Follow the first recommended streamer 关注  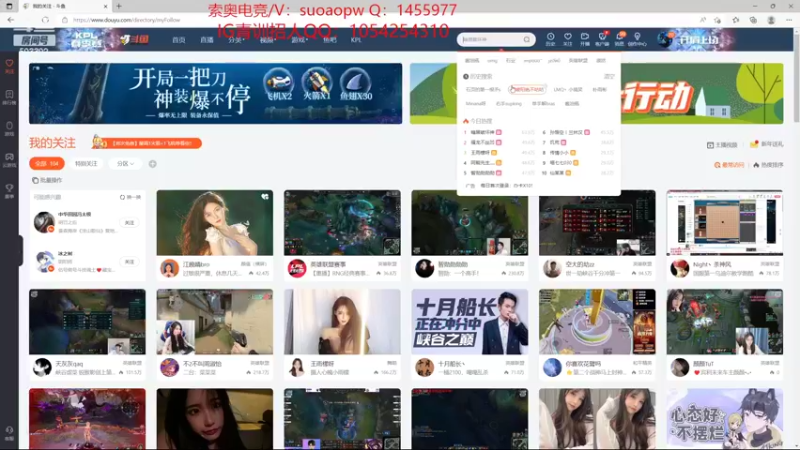[130, 222]
